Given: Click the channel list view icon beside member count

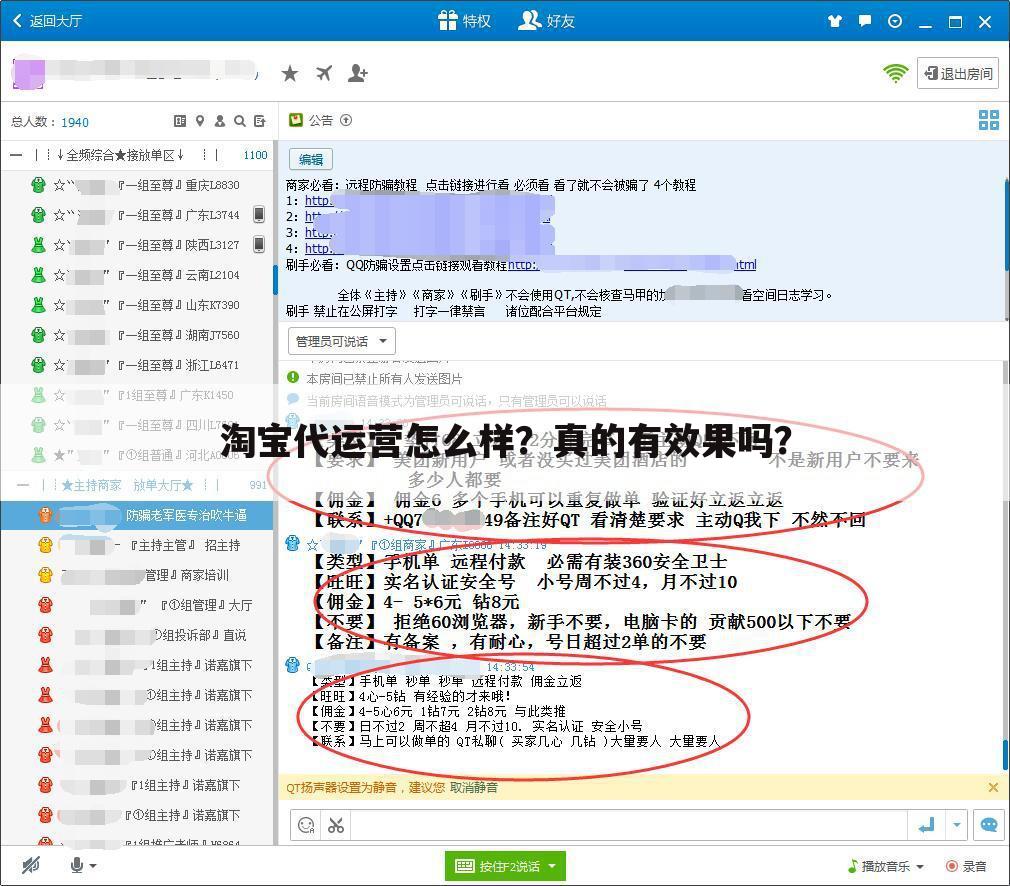Looking at the screenshot, I should point(180,120).
